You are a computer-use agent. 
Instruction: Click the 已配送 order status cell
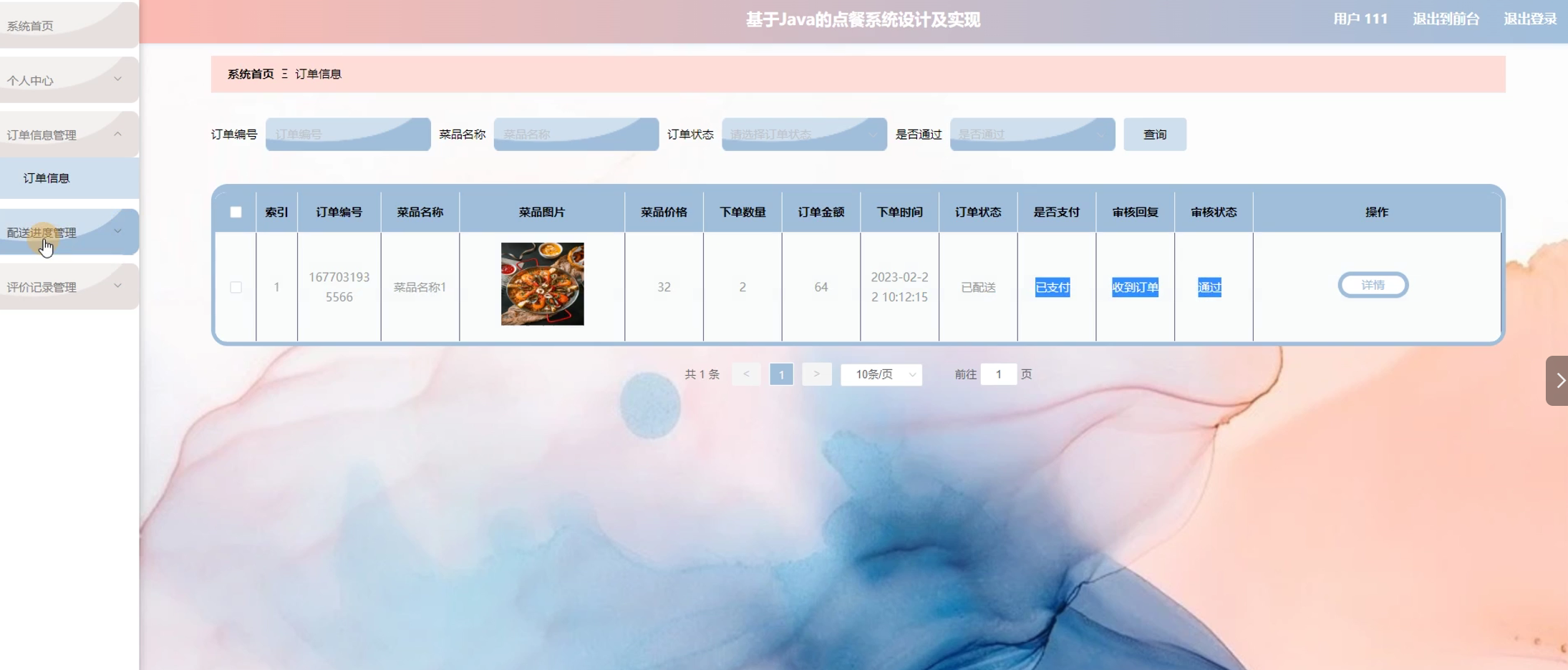(x=978, y=287)
